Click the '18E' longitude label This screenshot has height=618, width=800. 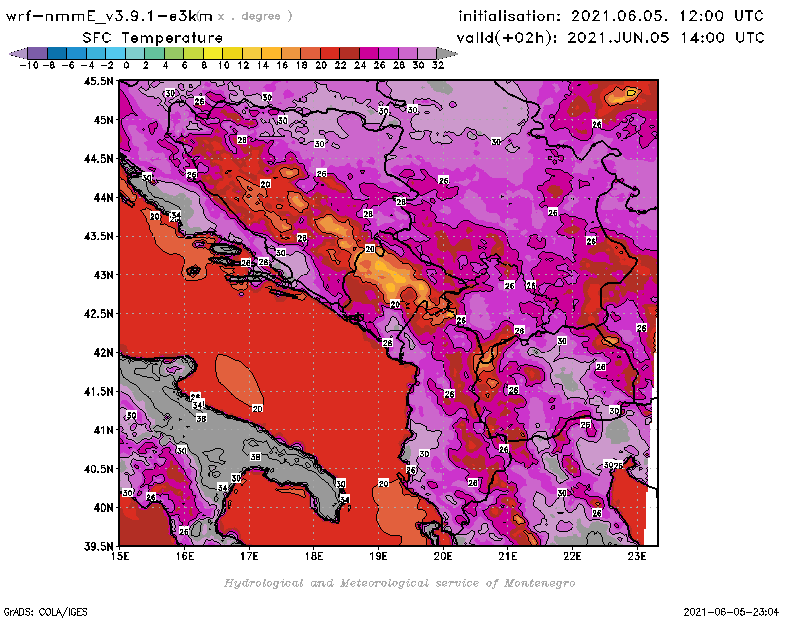click(x=314, y=556)
